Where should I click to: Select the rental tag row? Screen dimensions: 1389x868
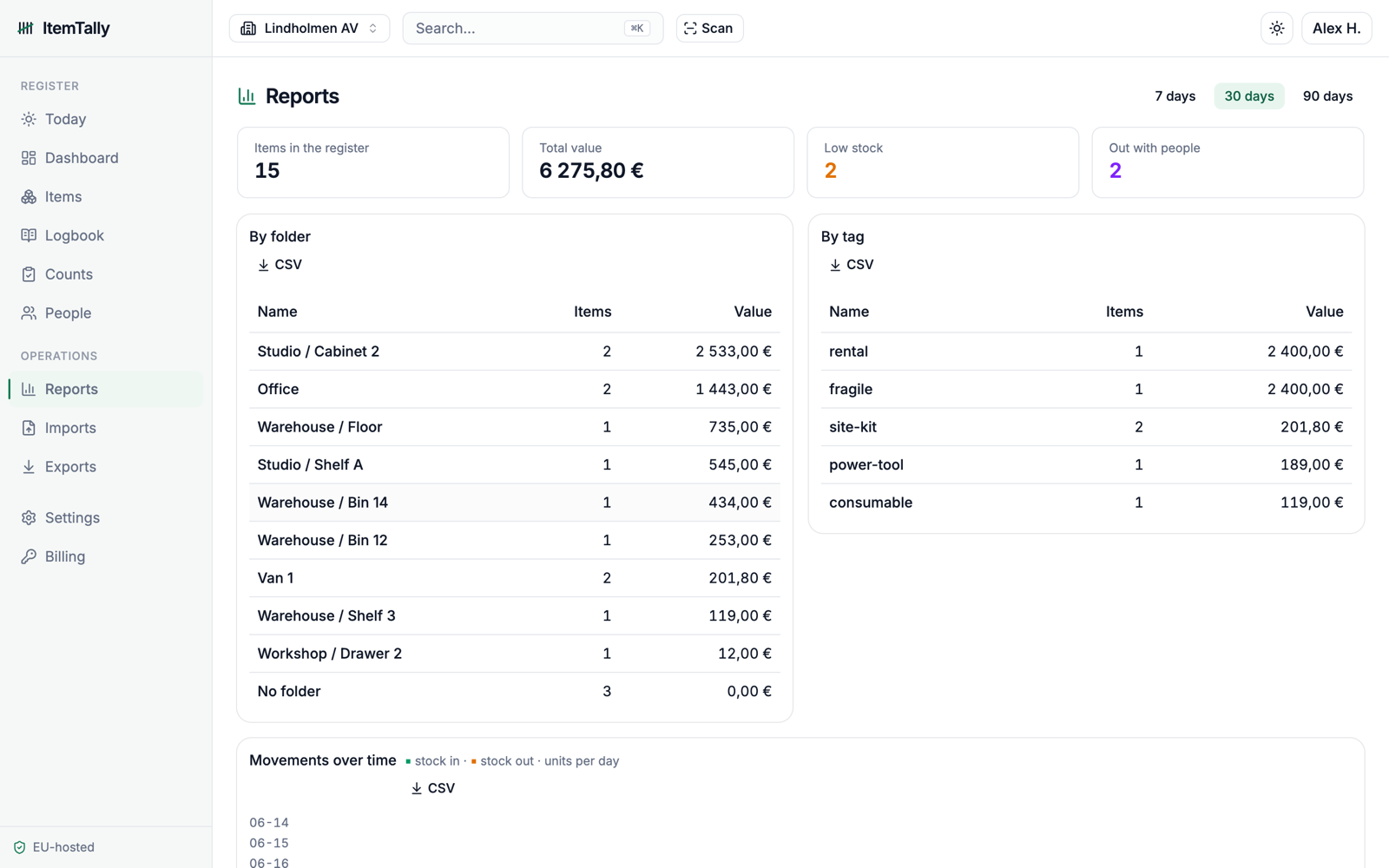point(1086,352)
